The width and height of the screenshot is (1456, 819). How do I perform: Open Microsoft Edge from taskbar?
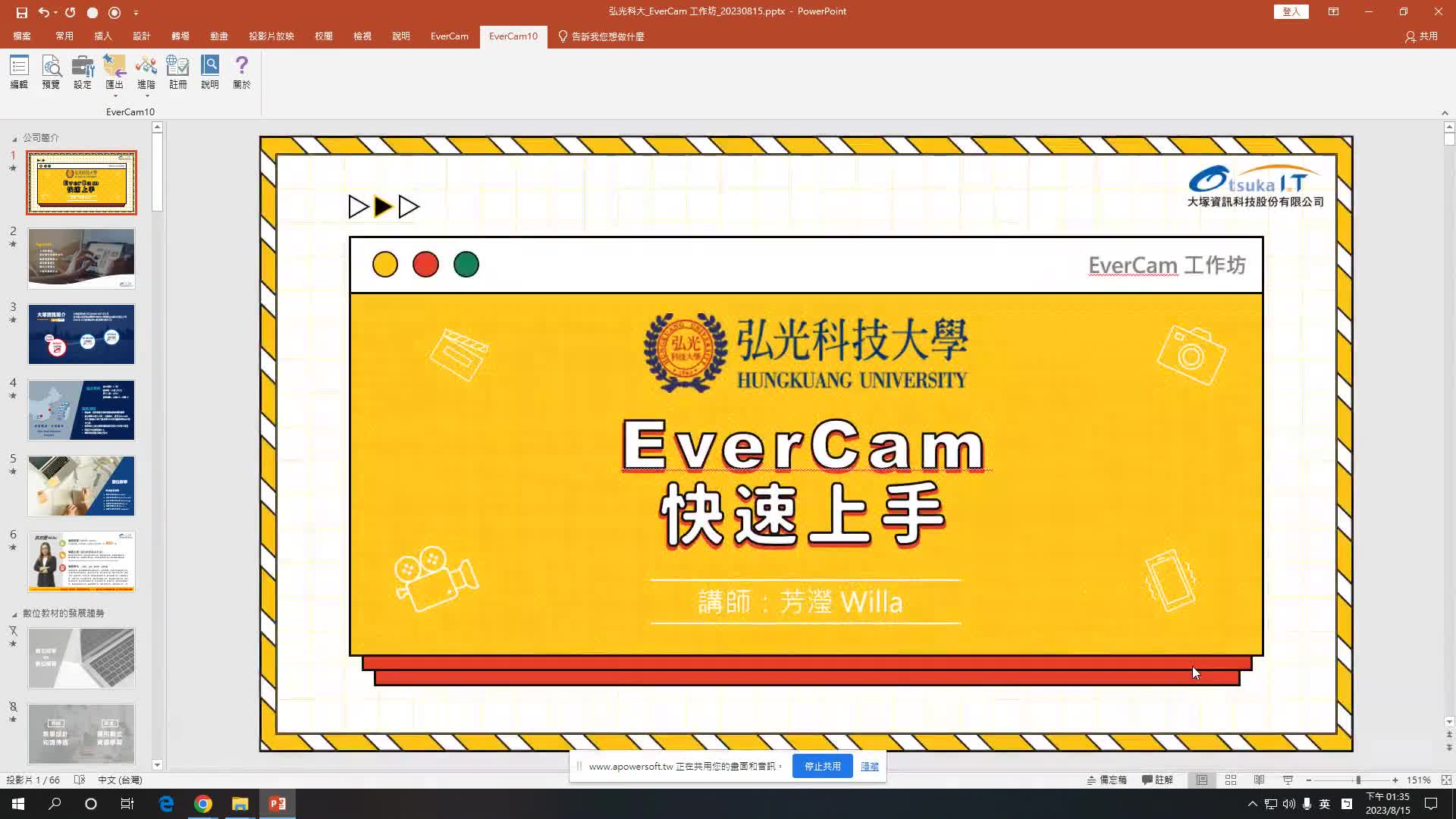(166, 804)
